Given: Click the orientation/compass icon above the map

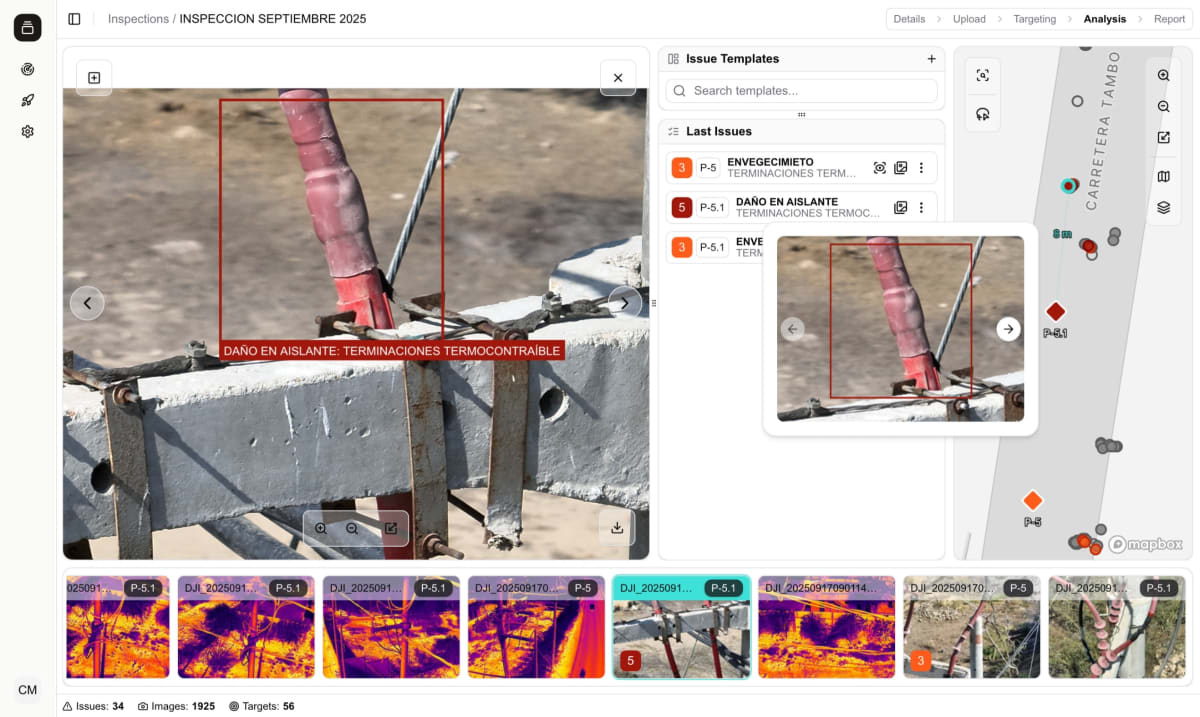Looking at the screenshot, I should [983, 113].
